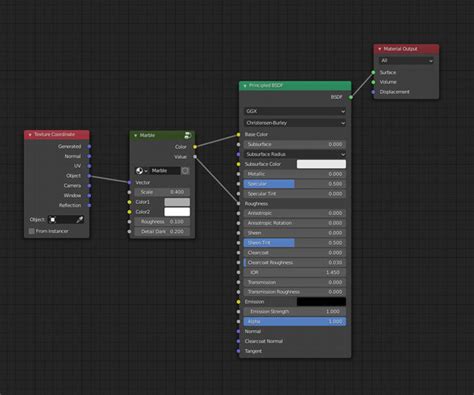This screenshot has width=474, height=395.
Task: Click the Marble Color output socket
Action: coord(195,147)
